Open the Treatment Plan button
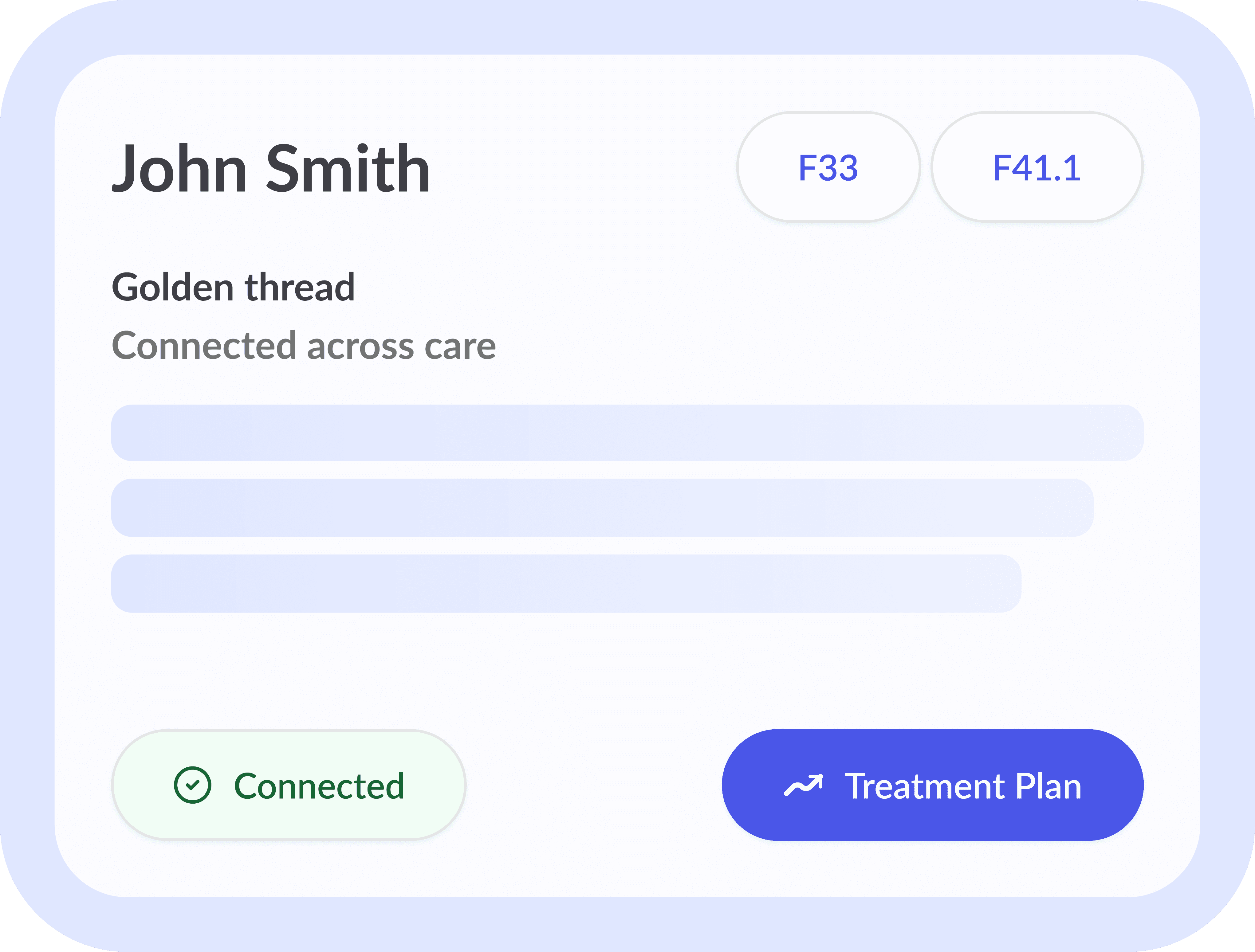Screen dimensions: 1255x952 933,785
